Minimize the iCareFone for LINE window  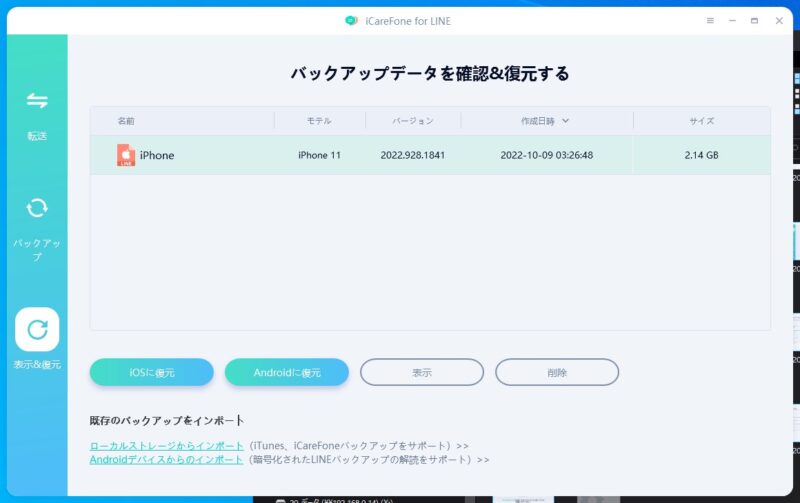pos(732,21)
